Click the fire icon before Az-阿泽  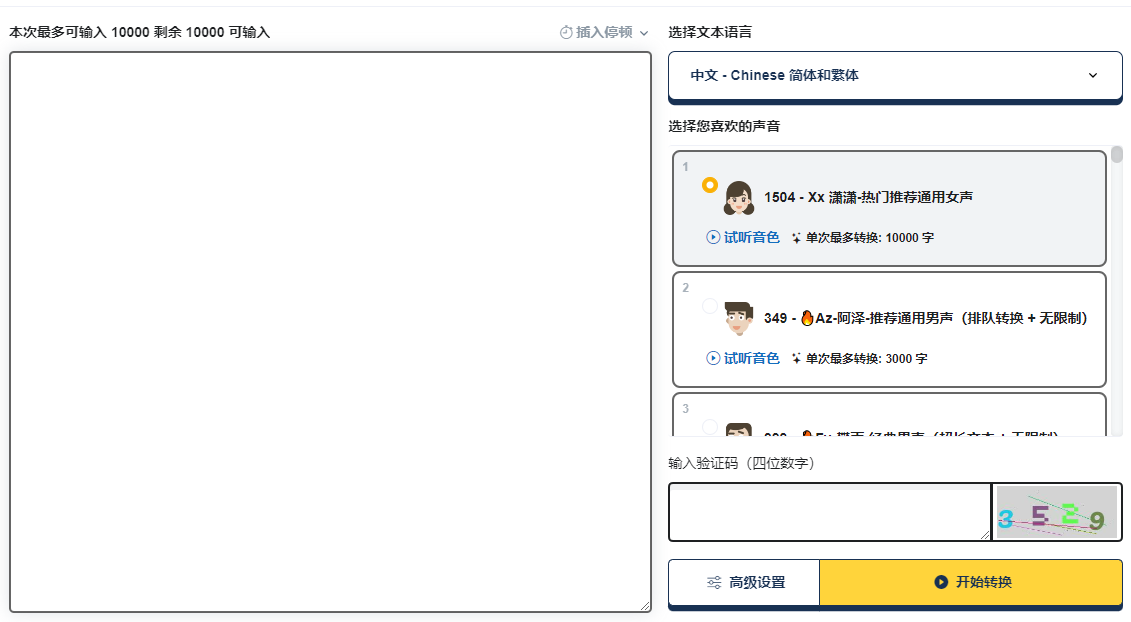coord(807,318)
